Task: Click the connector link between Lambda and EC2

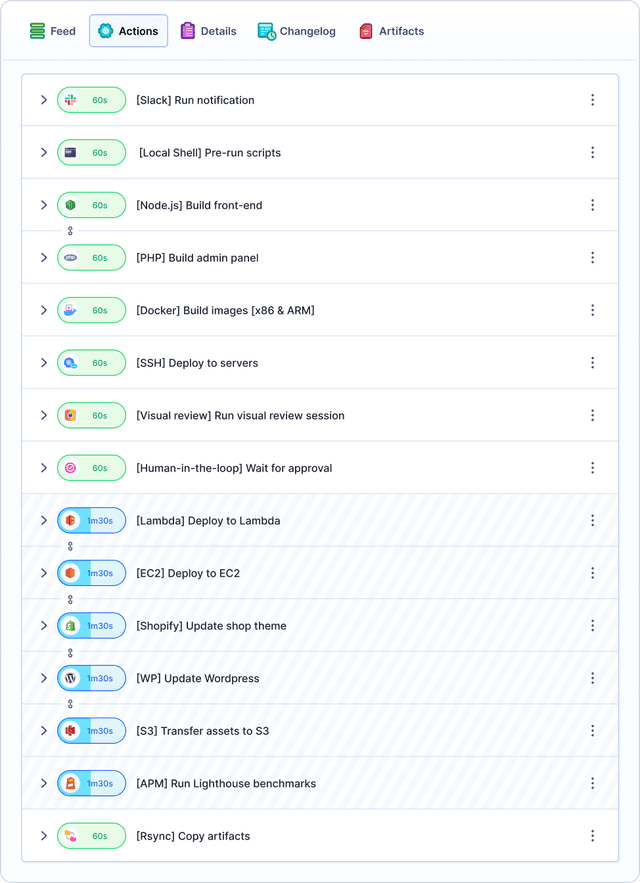Action: 70,547
